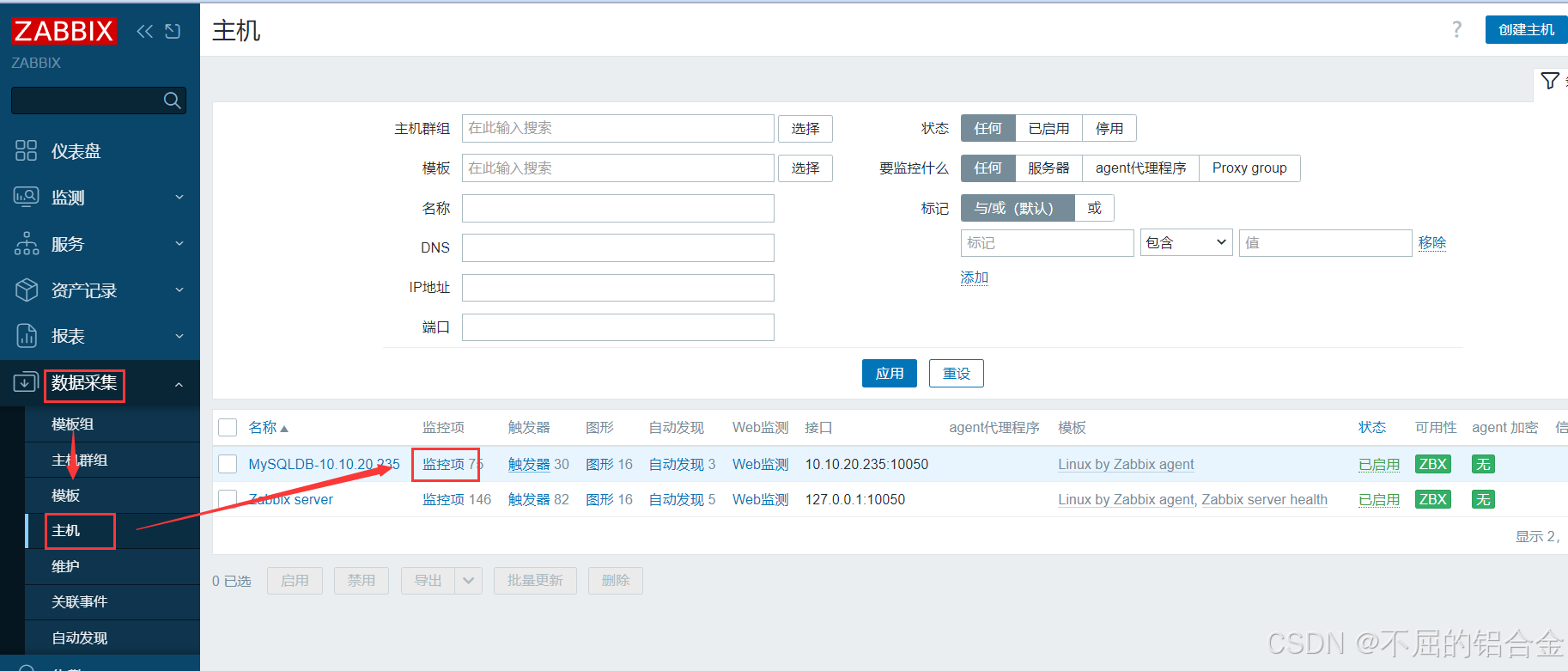Open Zabbix server health template link
1568x671 pixels.
(1264, 499)
